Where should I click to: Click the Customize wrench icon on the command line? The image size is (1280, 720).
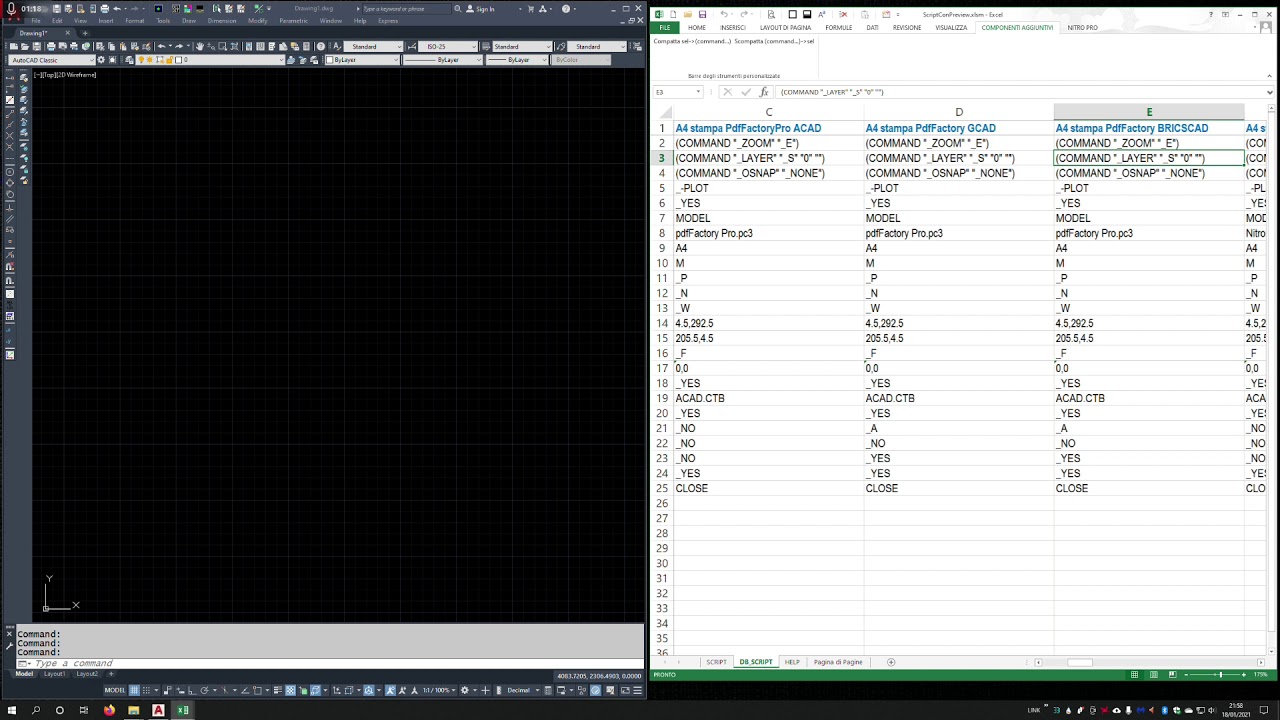pyautogui.click(x=10, y=646)
